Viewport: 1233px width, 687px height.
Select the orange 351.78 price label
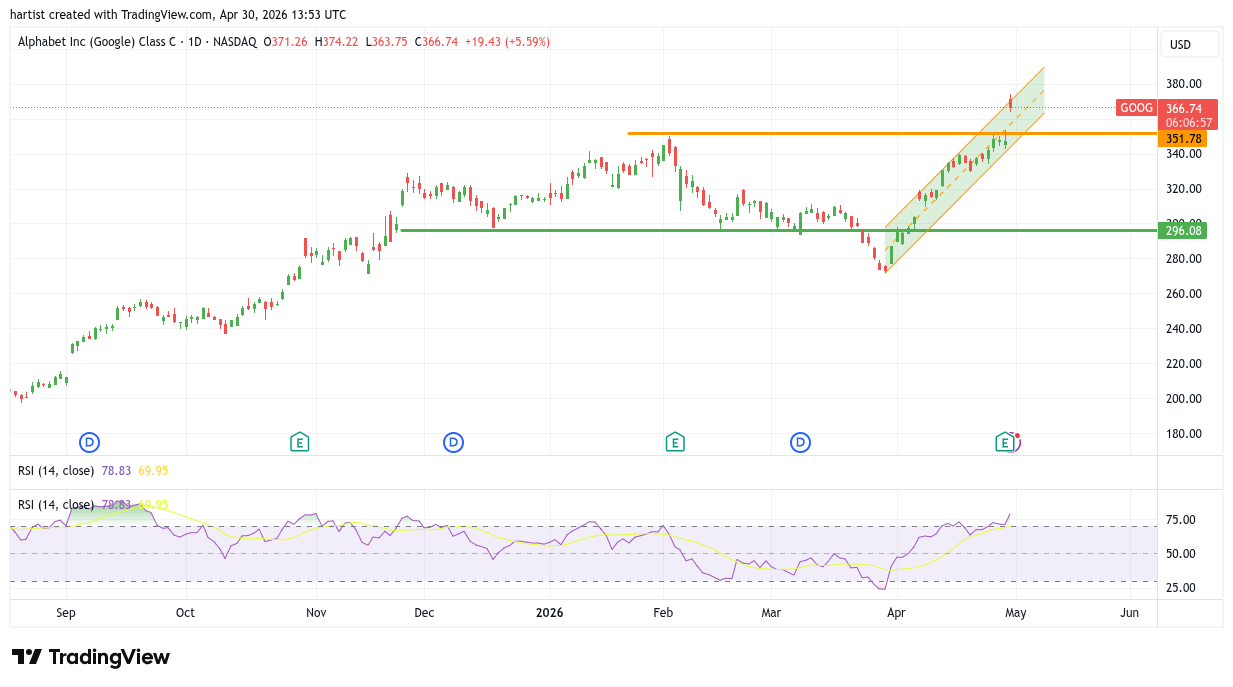coord(1184,139)
